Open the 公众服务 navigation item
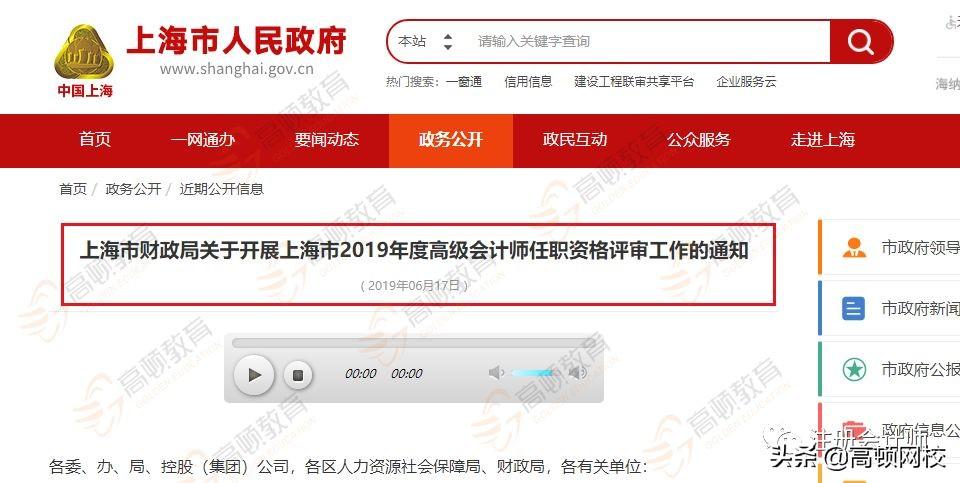The width and height of the screenshot is (960, 483). point(699,140)
